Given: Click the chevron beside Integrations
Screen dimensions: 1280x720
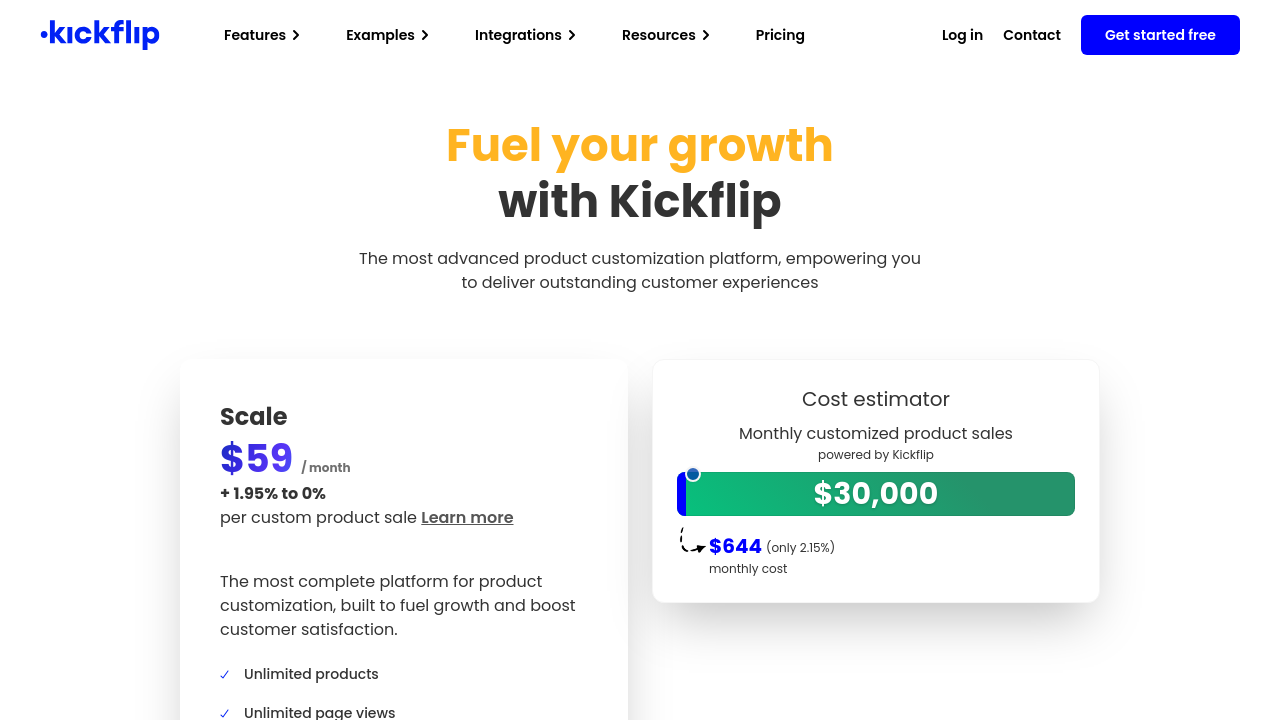Looking at the screenshot, I should 572,35.
